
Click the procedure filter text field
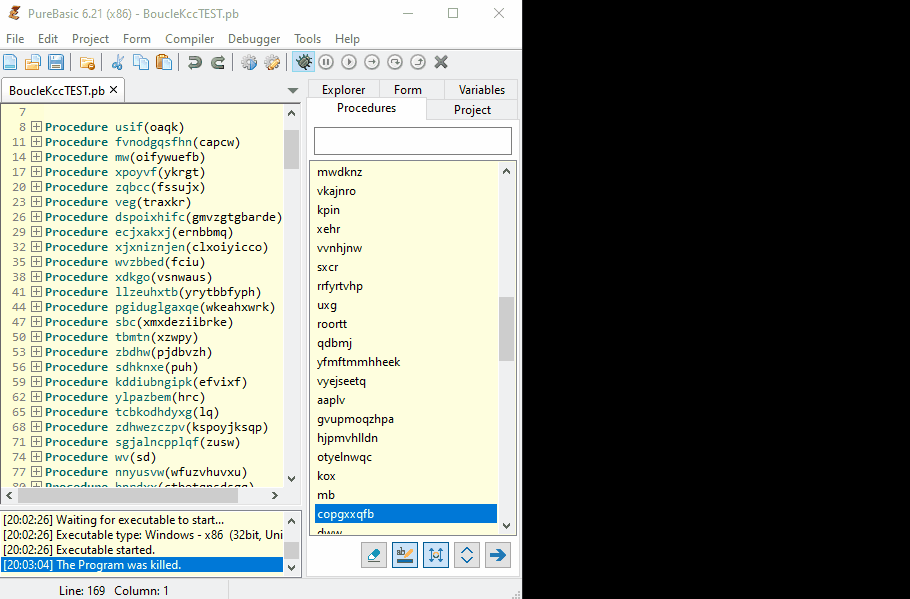(412, 140)
